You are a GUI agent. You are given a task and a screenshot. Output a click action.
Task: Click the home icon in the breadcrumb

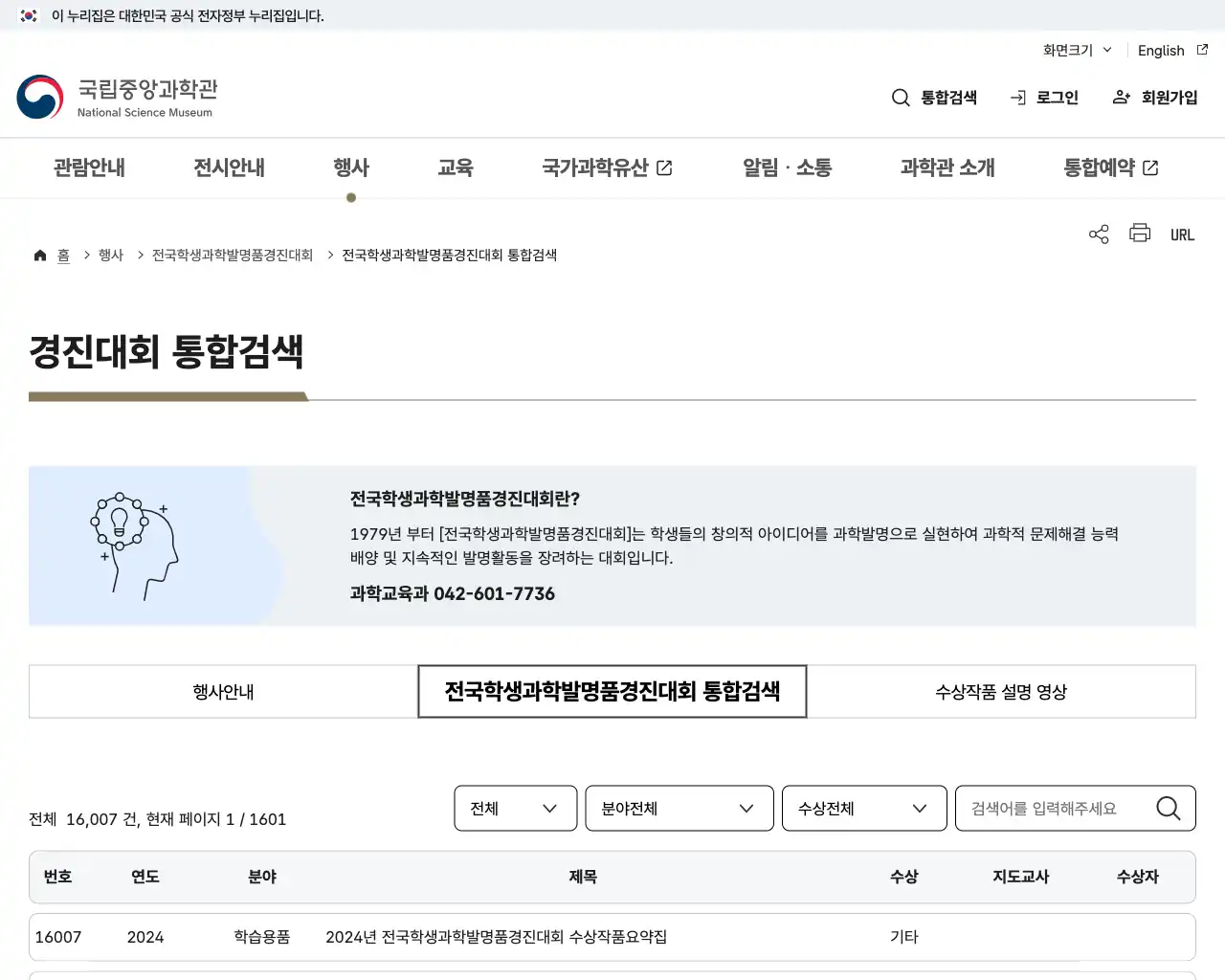[x=40, y=254]
